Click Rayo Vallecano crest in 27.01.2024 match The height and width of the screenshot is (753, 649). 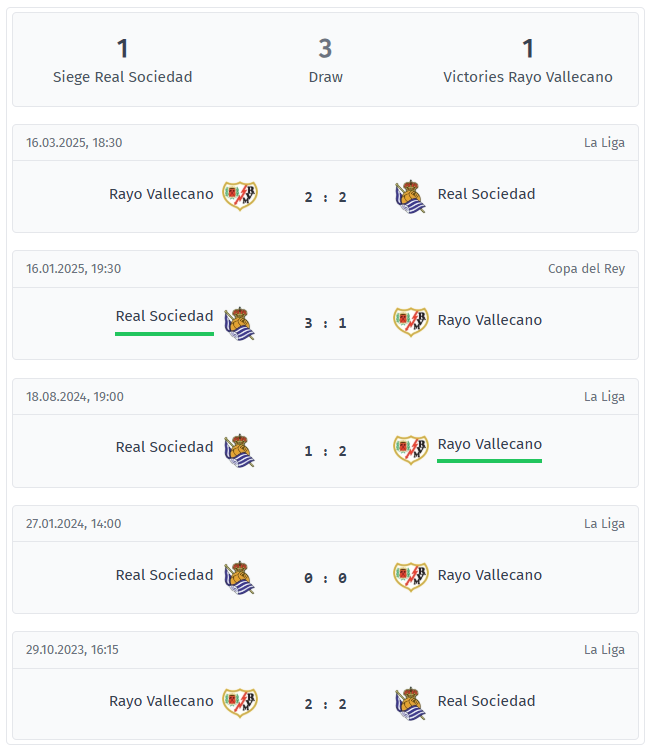pyautogui.click(x=410, y=576)
